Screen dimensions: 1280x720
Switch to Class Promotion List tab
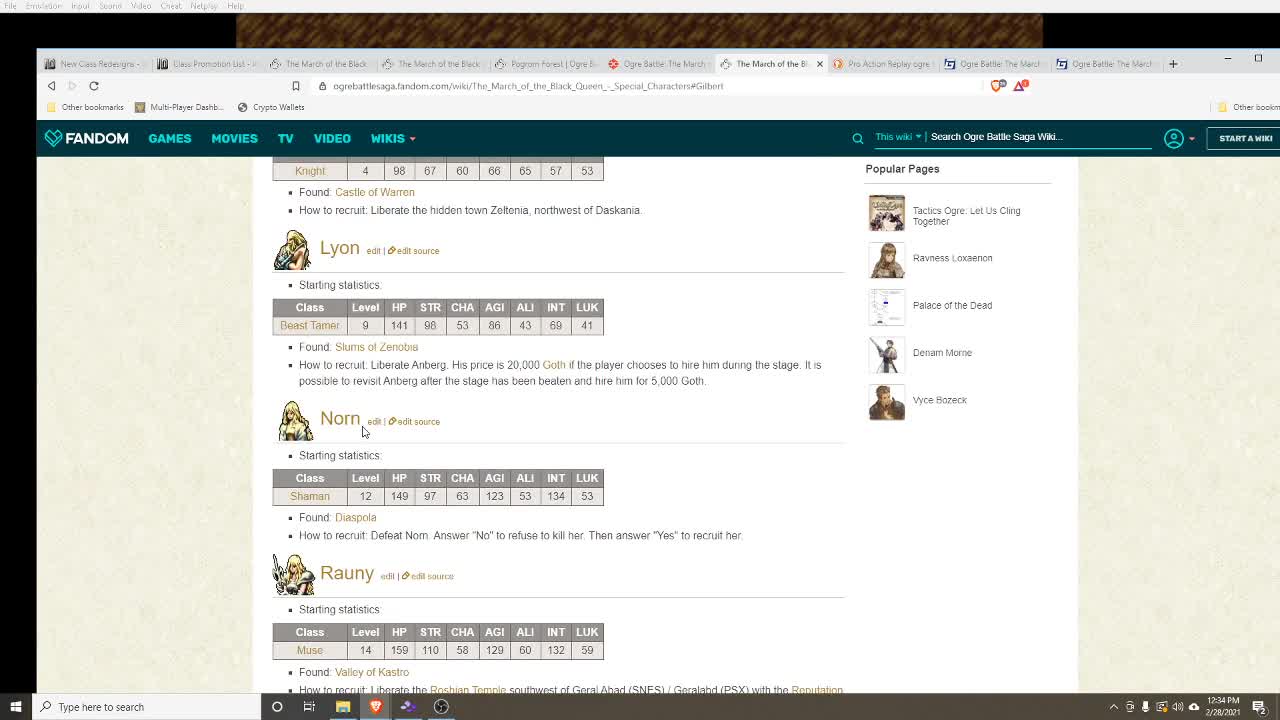click(x=207, y=64)
